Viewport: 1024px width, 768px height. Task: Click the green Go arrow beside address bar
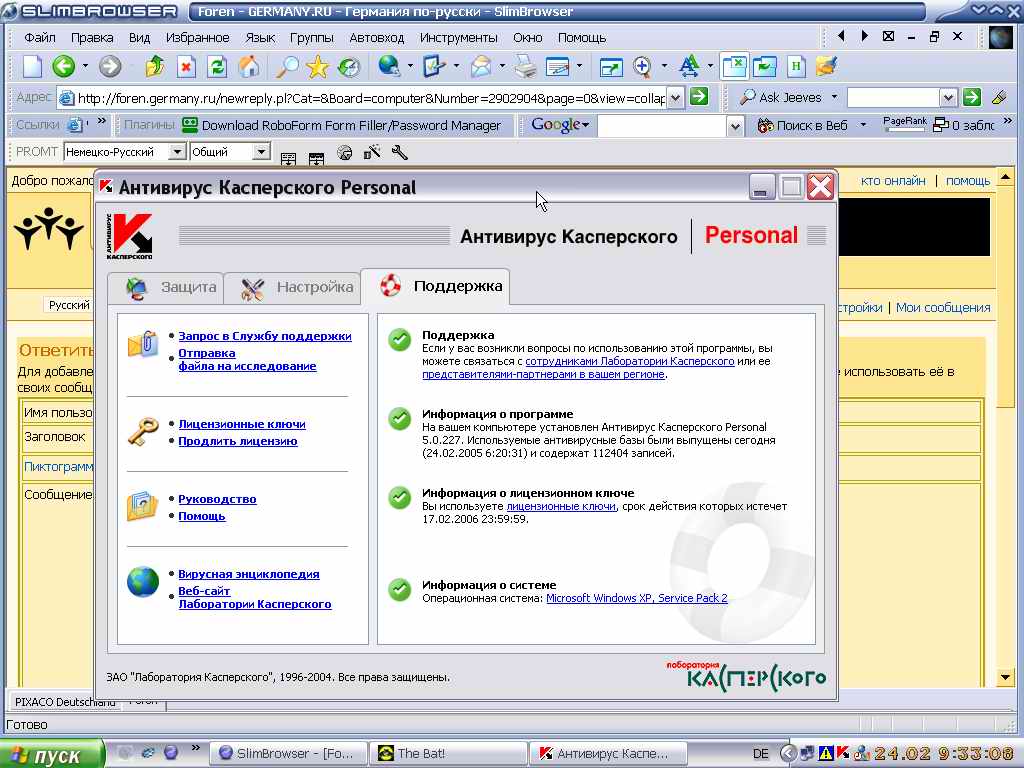(699, 97)
